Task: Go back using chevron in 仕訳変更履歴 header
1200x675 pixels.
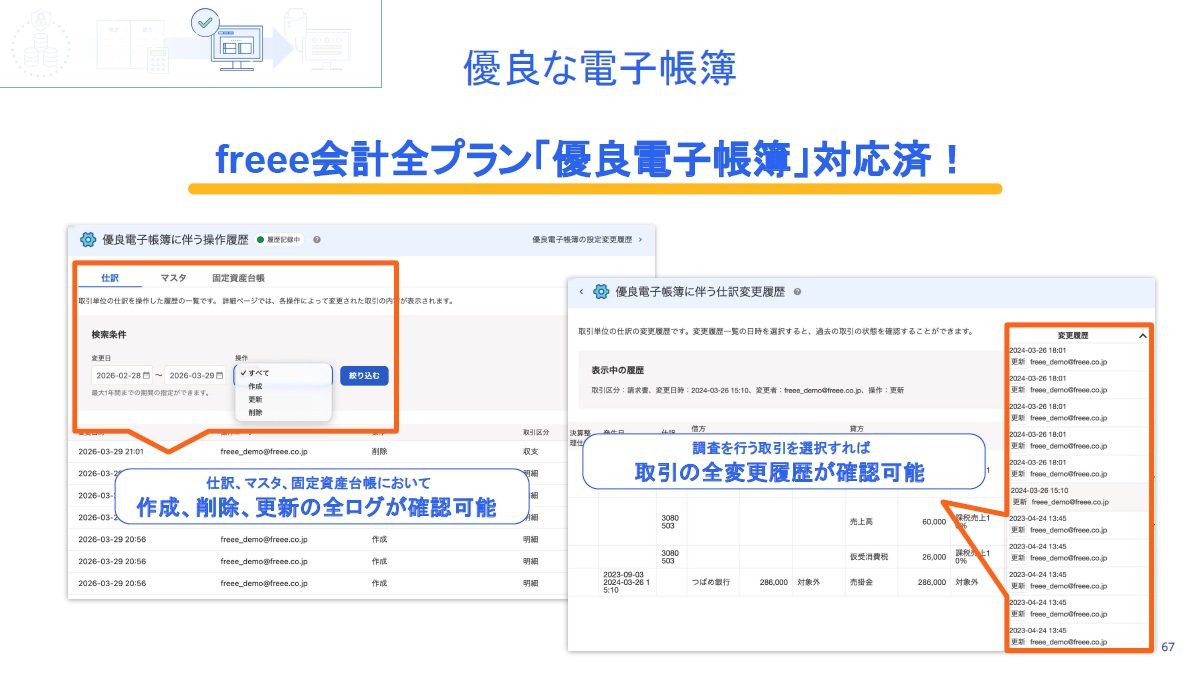Action: [x=582, y=292]
